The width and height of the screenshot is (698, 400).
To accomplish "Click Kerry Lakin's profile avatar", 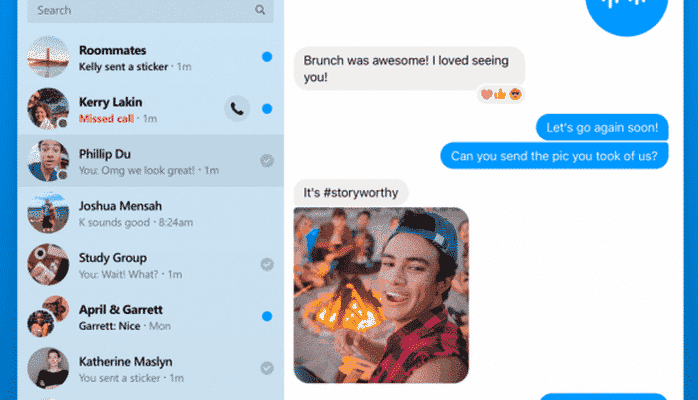I will 48,109.
